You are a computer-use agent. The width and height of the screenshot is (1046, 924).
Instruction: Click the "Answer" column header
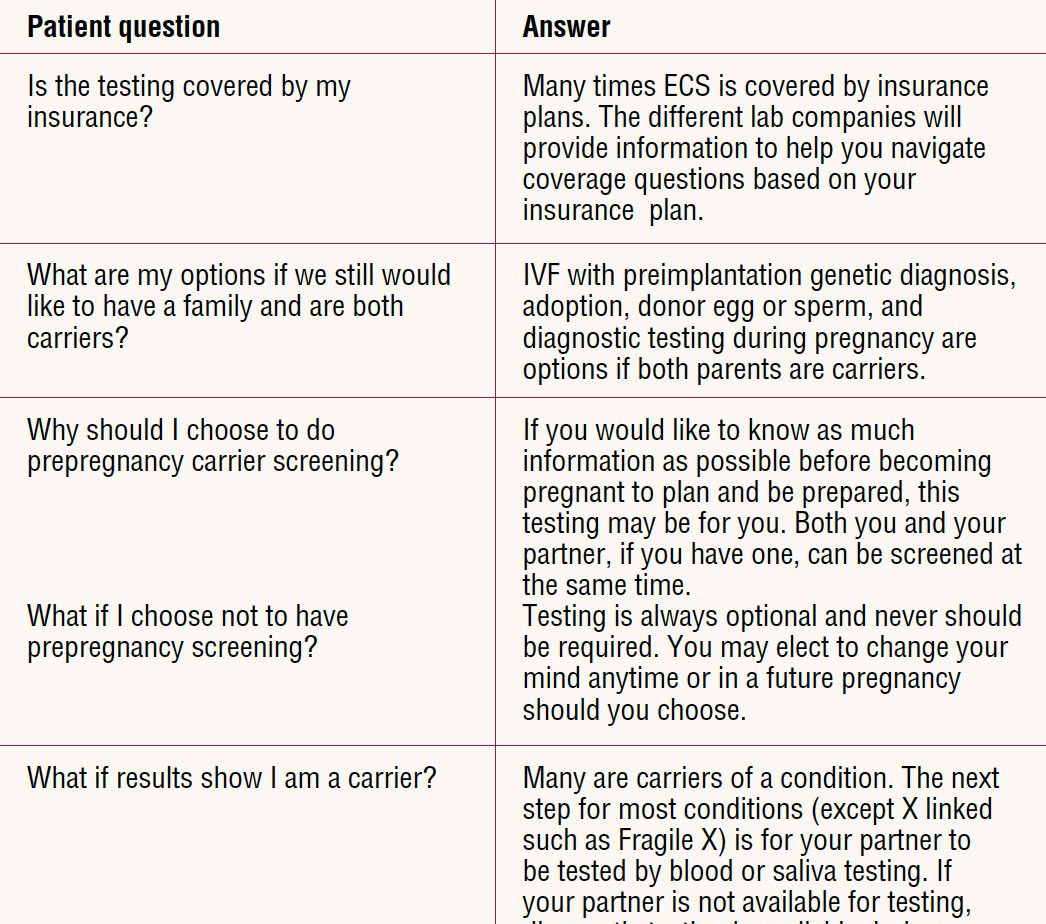click(x=566, y=27)
